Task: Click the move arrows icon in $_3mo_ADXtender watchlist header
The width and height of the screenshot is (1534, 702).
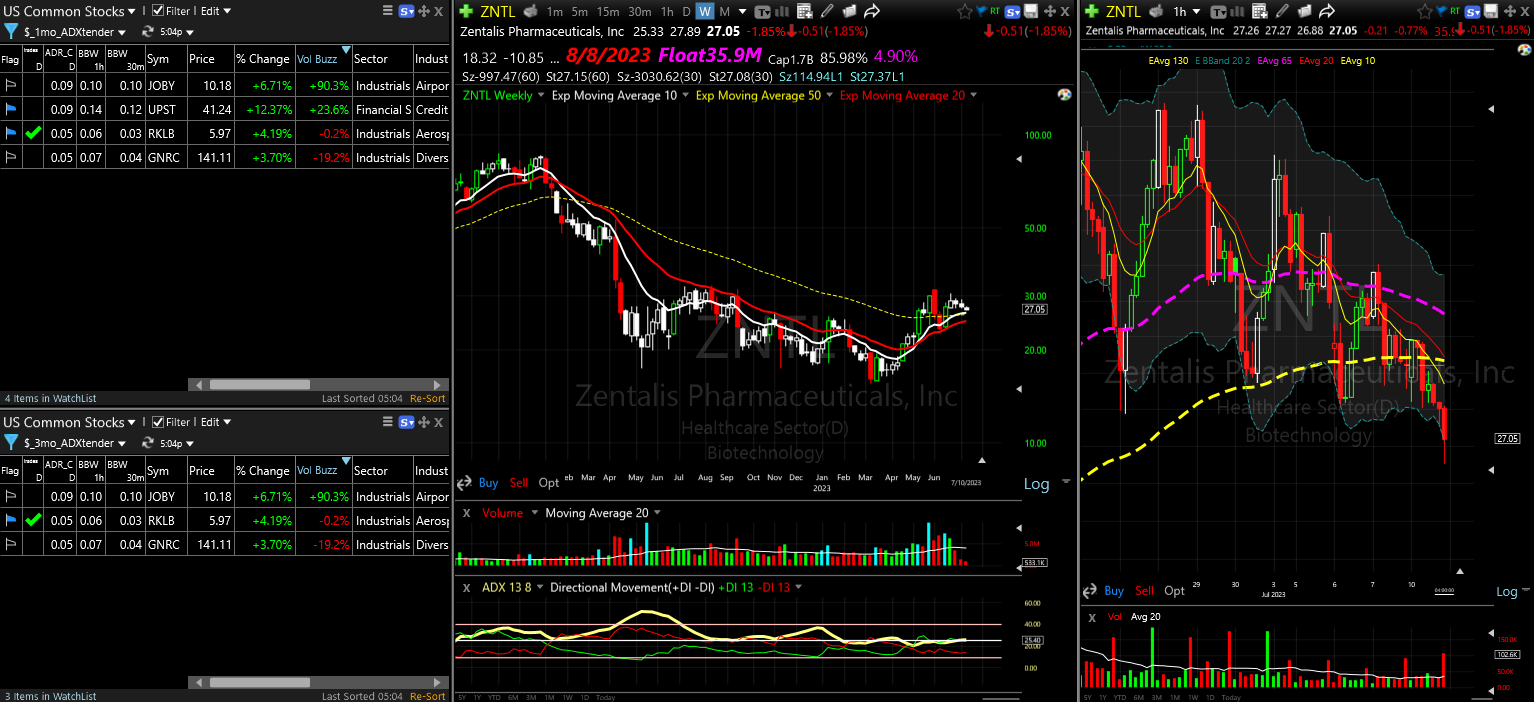Action: (424, 422)
